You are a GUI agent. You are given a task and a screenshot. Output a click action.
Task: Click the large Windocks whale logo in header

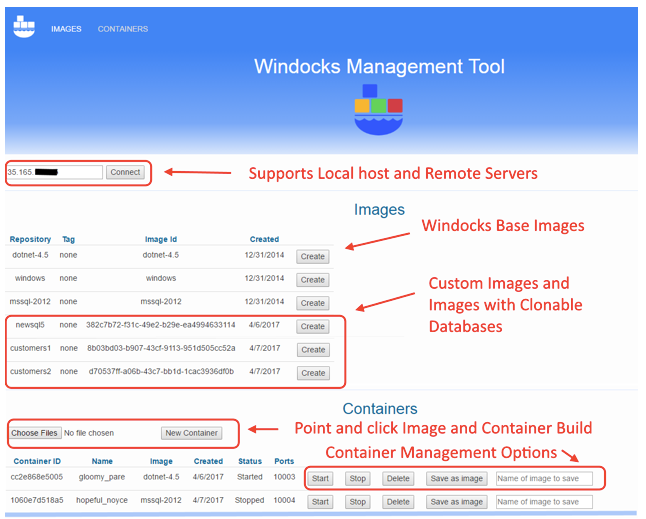[x=379, y=109]
